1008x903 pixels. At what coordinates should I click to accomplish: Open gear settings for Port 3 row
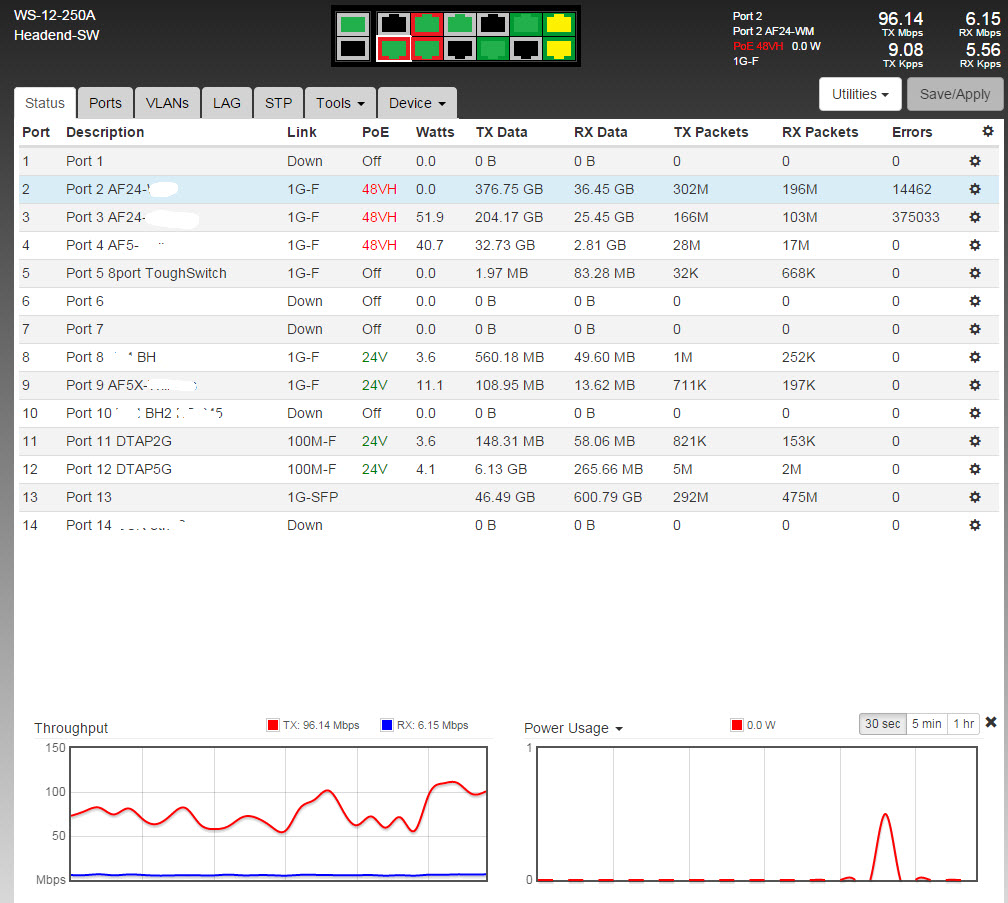[x=975, y=217]
